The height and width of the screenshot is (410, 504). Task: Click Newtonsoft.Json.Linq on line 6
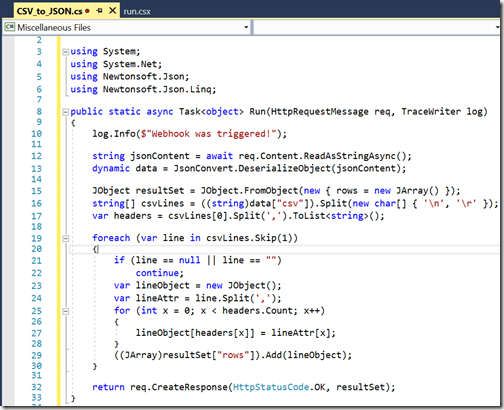click(x=157, y=89)
